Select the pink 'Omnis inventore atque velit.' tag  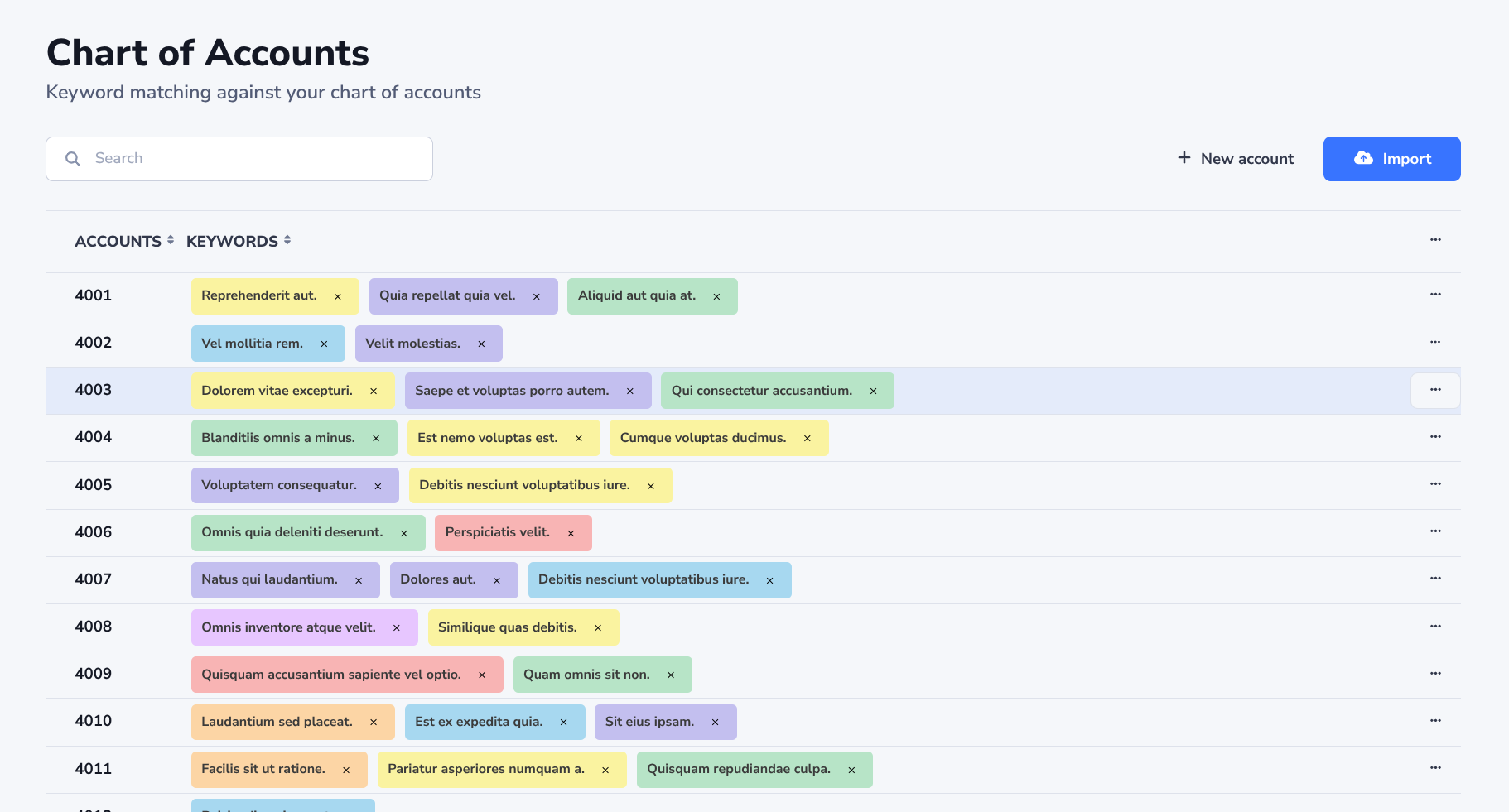[x=288, y=627]
